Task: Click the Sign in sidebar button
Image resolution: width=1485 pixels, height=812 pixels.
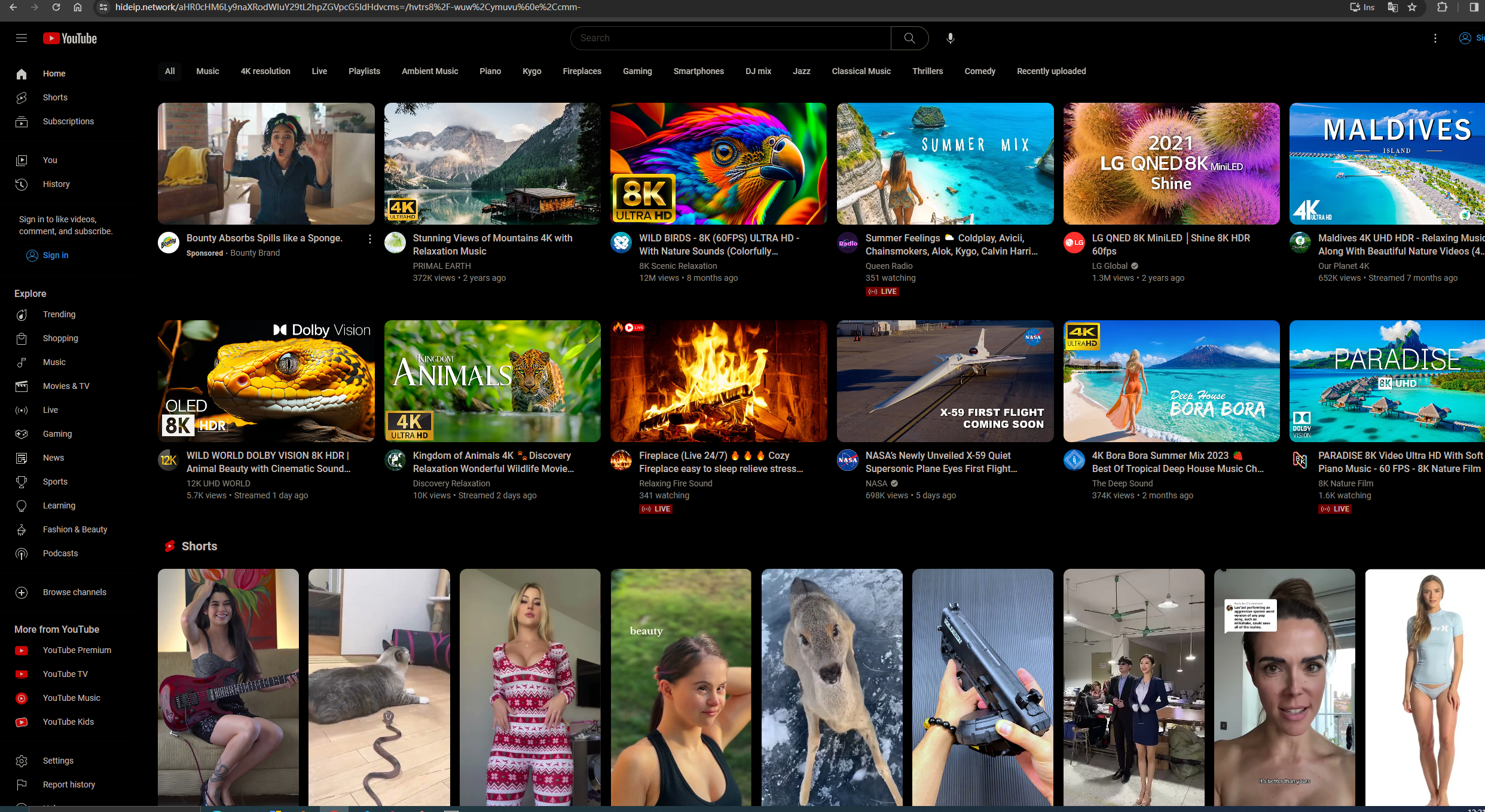Action: 48,255
